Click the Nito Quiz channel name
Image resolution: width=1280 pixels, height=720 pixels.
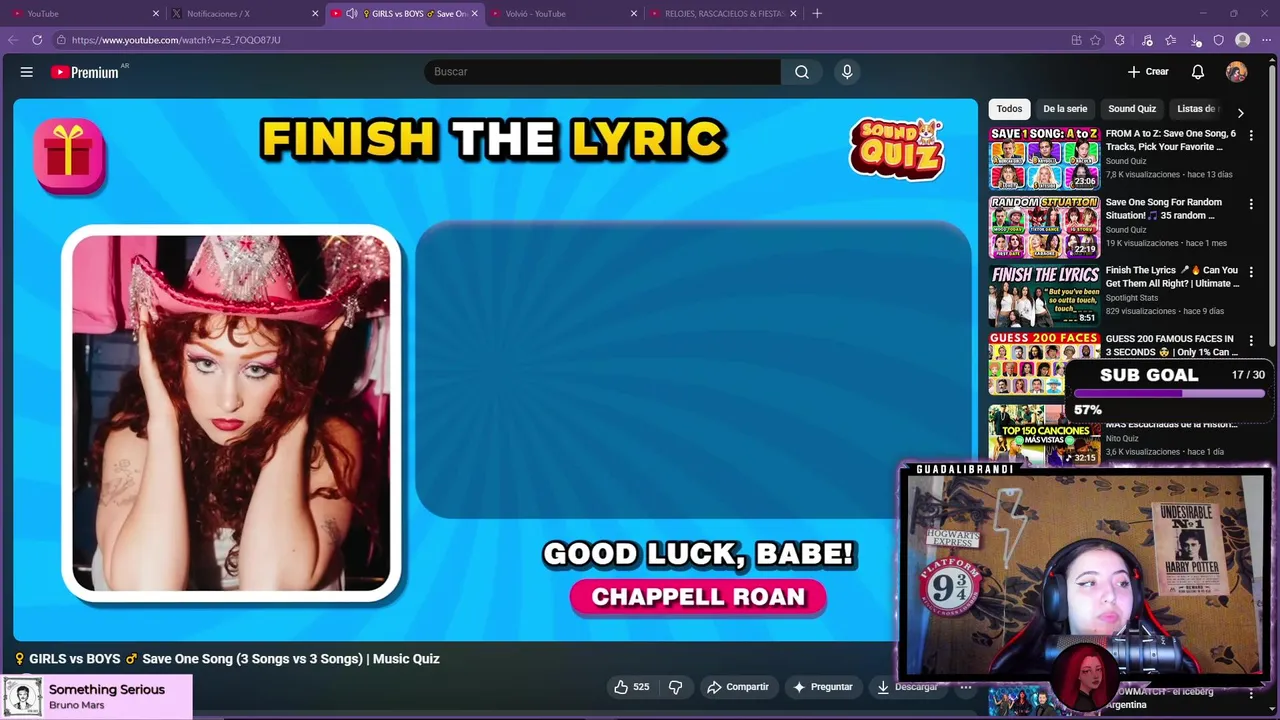pyautogui.click(x=1122, y=438)
